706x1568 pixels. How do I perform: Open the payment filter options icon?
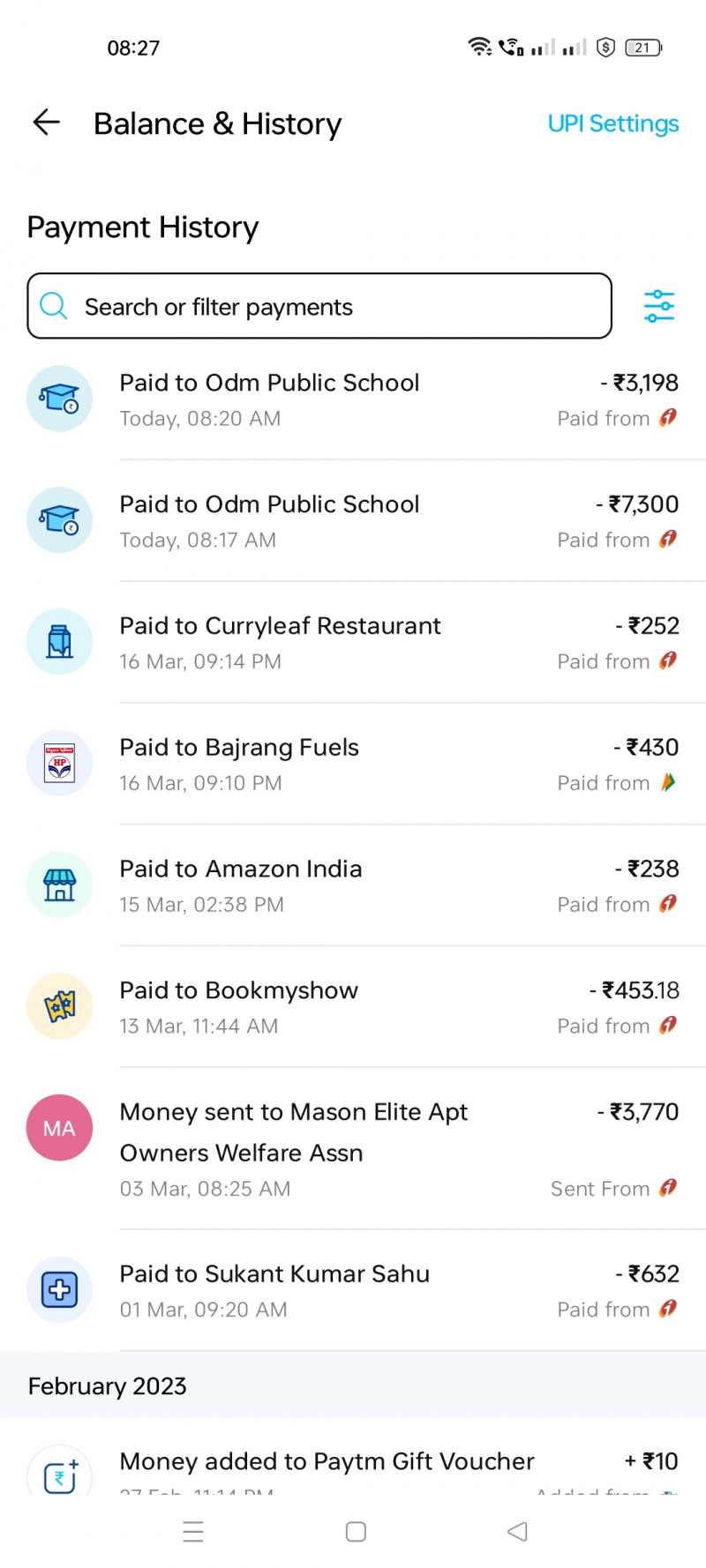pyautogui.click(x=658, y=306)
